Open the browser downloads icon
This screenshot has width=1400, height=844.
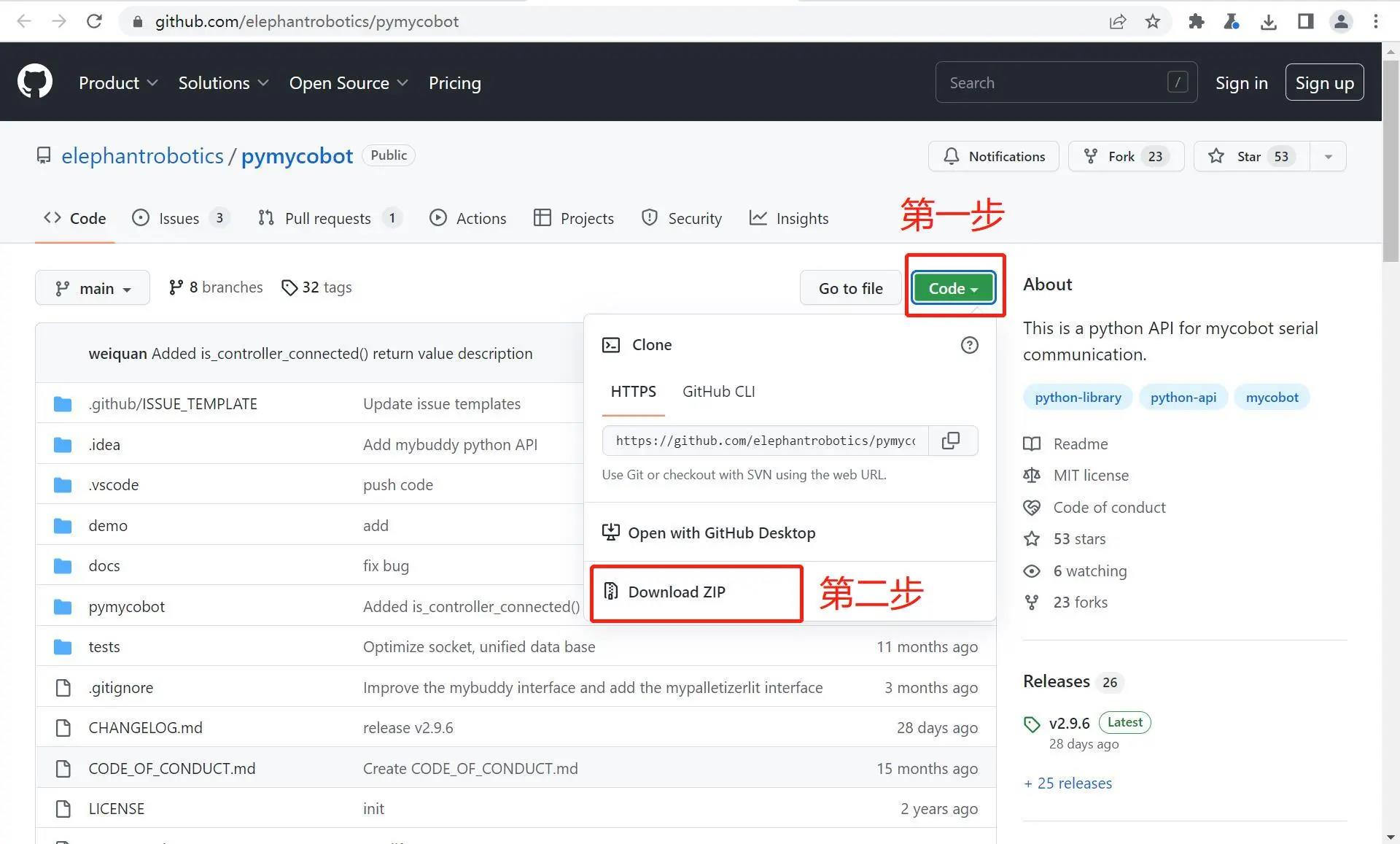[1269, 21]
